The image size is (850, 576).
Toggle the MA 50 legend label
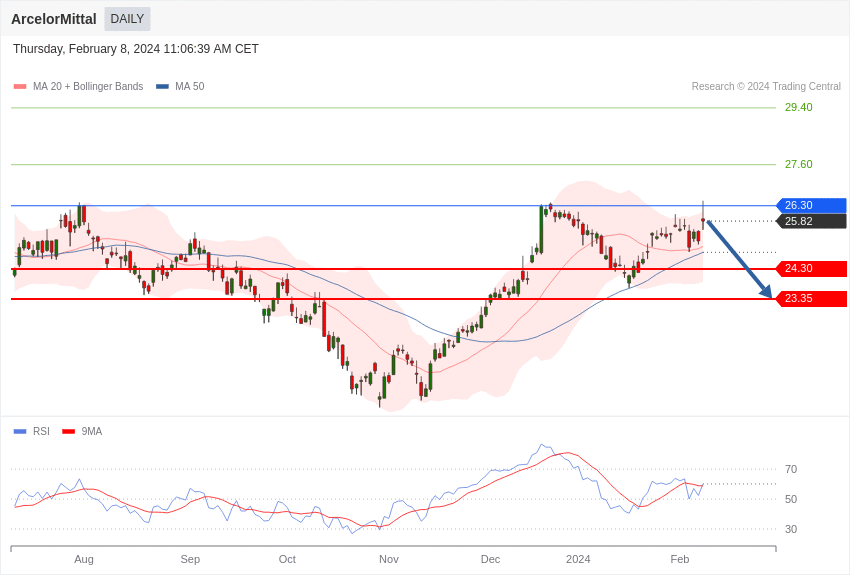click(x=189, y=87)
